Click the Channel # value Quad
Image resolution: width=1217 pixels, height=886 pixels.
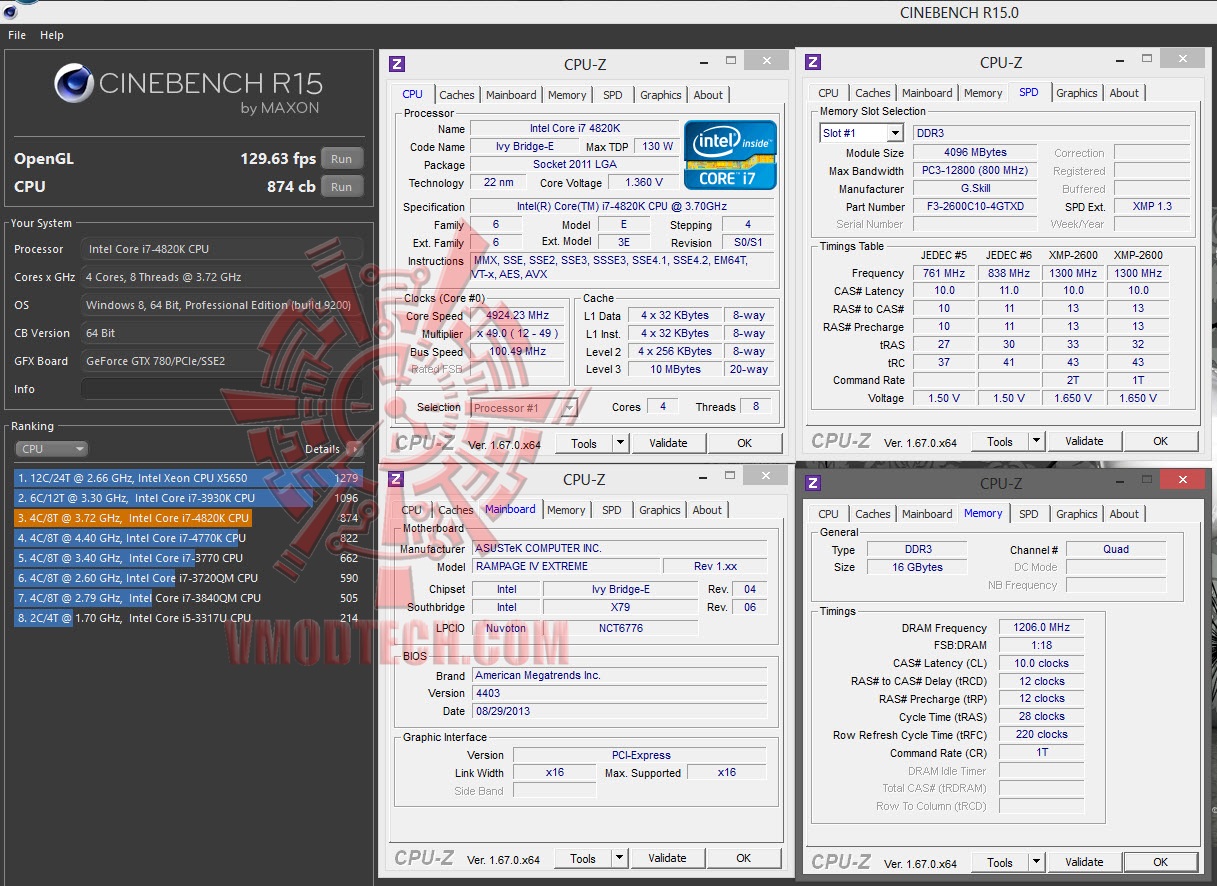click(x=1116, y=549)
